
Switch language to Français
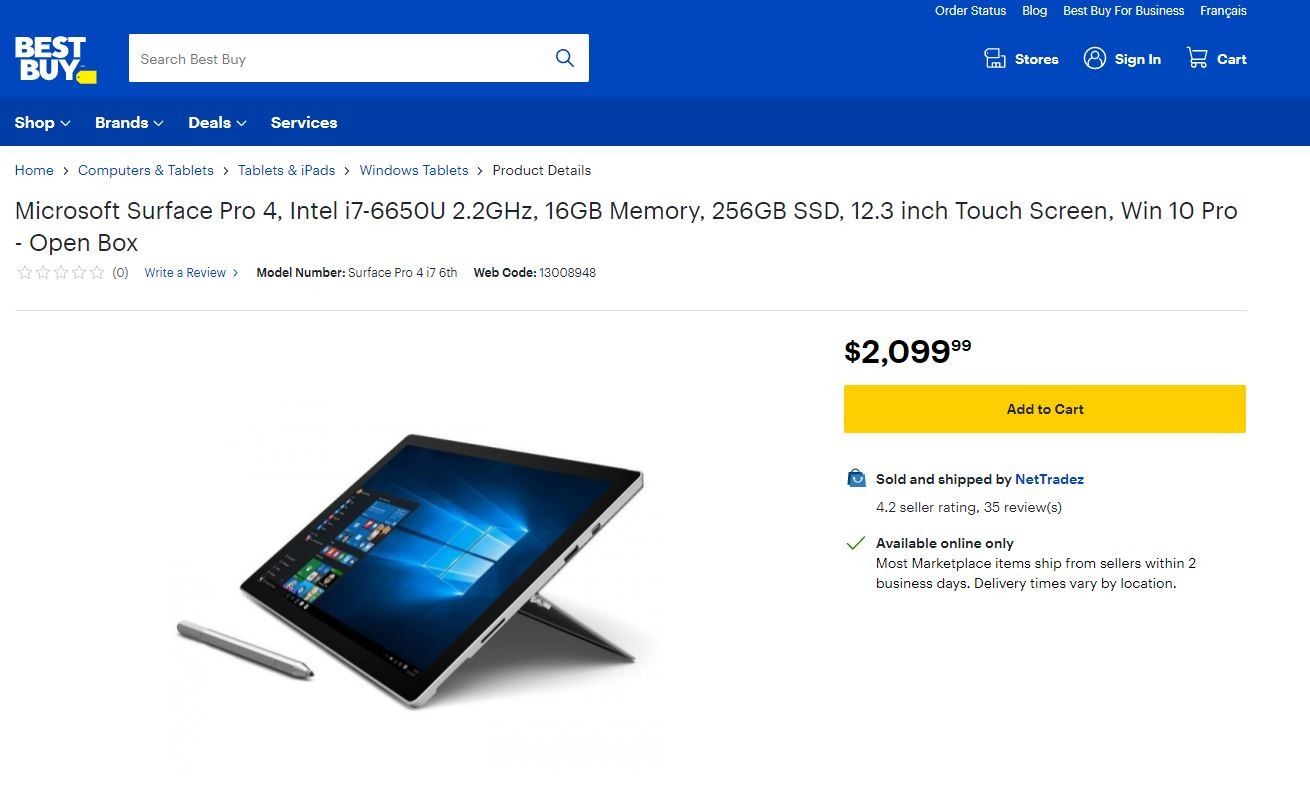(1223, 11)
